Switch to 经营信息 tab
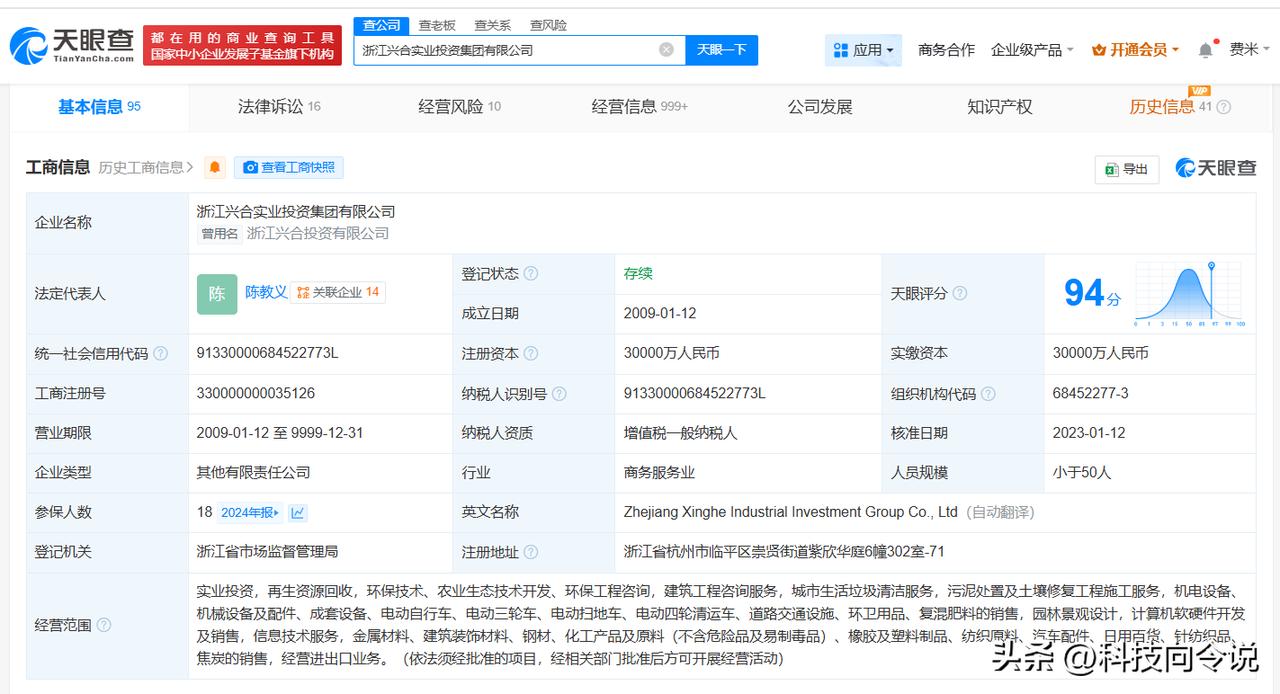This screenshot has width=1280, height=694. pyautogui.click(x=640, y=107)
